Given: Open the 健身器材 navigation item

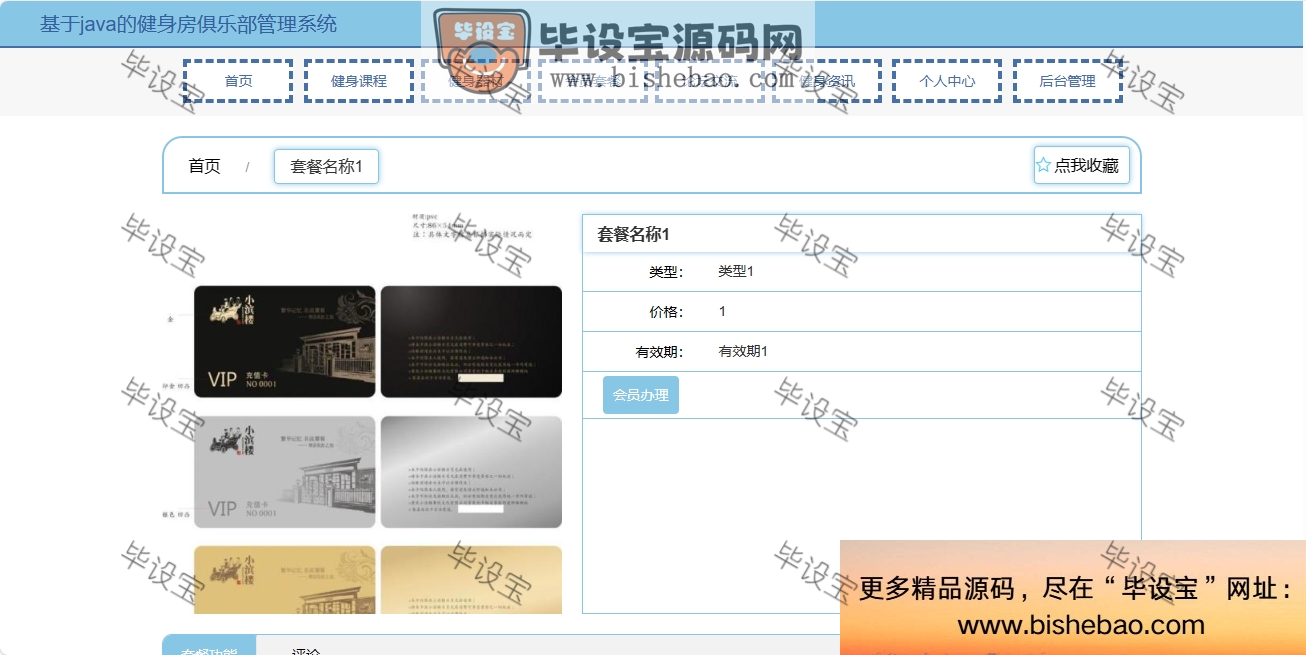Looking at the screenshot, I should tap(476, 81).
